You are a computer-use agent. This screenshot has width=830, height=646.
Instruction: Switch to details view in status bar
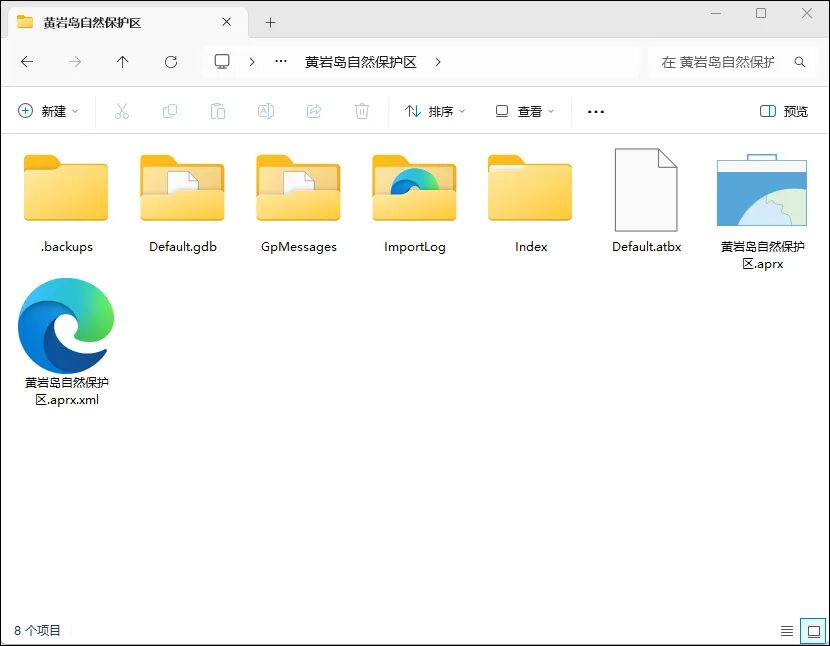coord(787,630)
